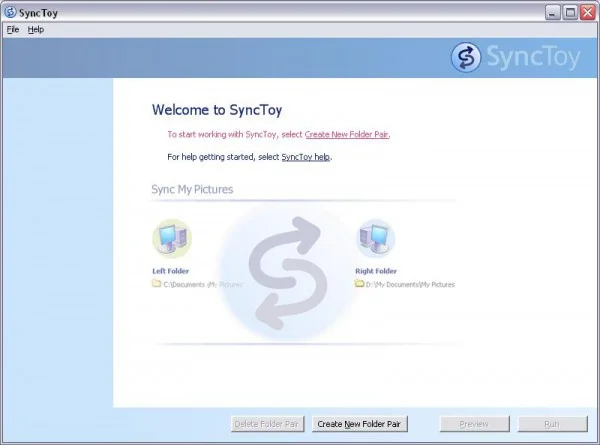Click the Delete Folder Pair button

pyautogui.click(x=267, y=424)
